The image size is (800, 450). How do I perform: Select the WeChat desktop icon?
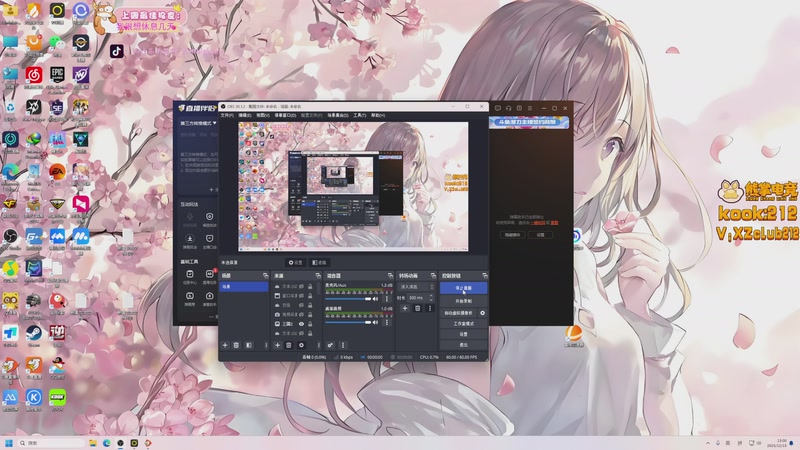(x=57, y=43)
